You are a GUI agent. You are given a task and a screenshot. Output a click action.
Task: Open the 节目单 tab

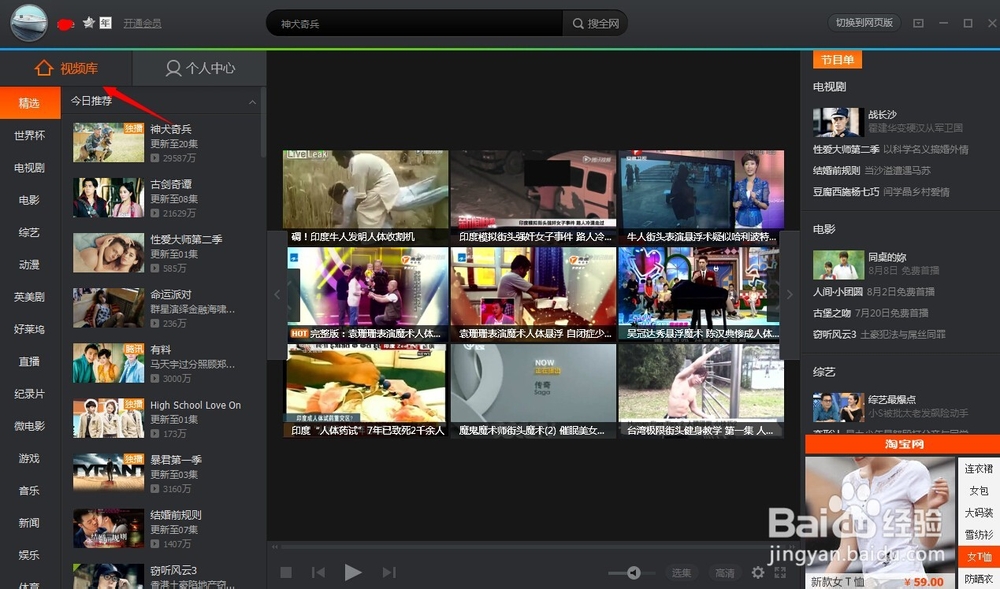click(x=837, y=60)
